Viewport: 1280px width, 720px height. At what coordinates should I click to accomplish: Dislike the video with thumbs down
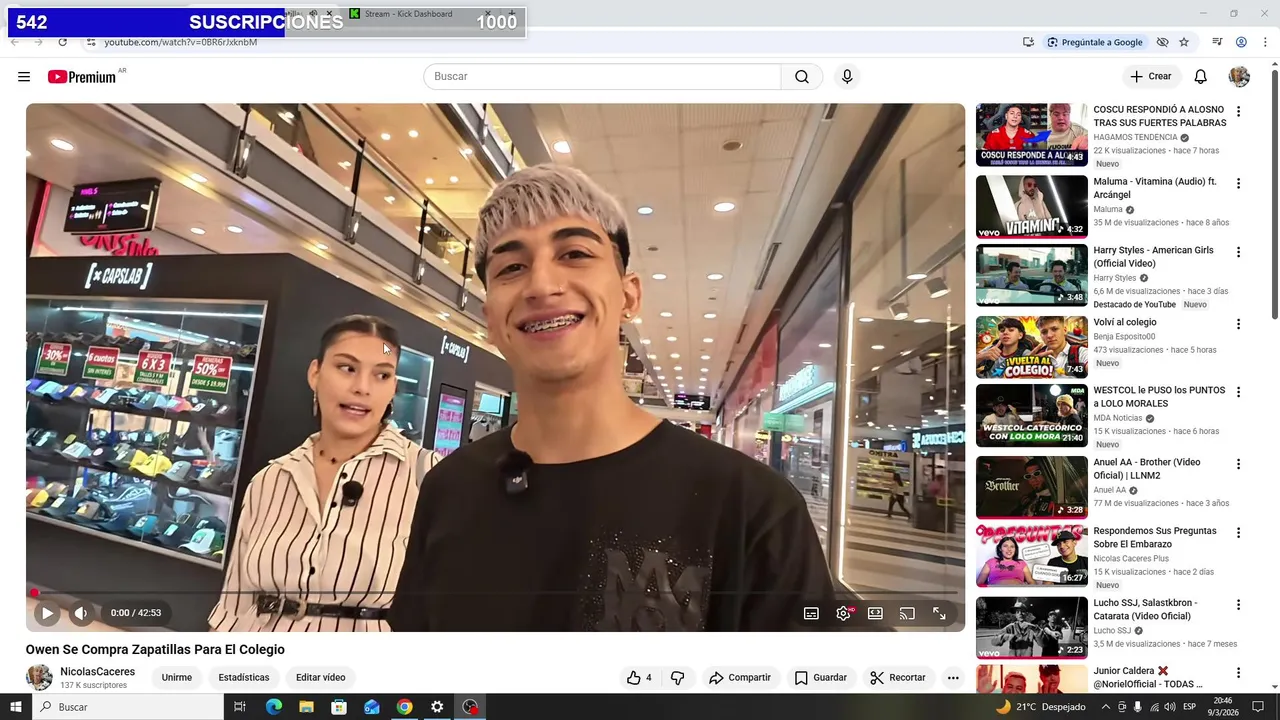point(677,678)
